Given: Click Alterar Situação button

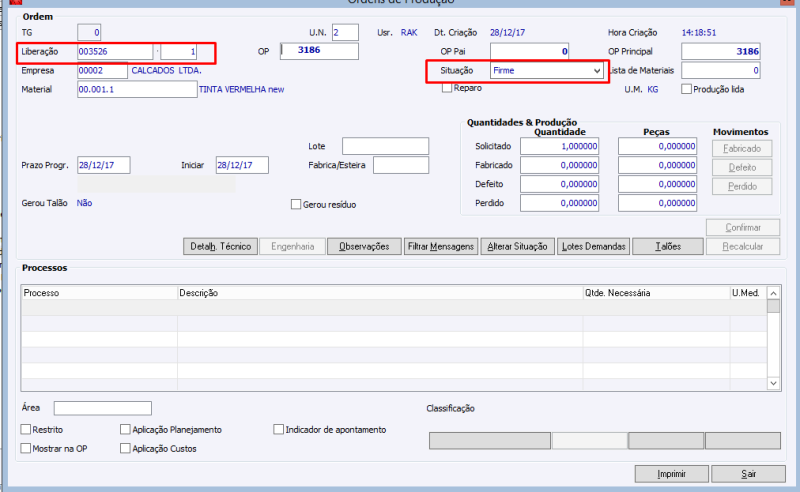Looking at the screenshot, I should [517, 247].
